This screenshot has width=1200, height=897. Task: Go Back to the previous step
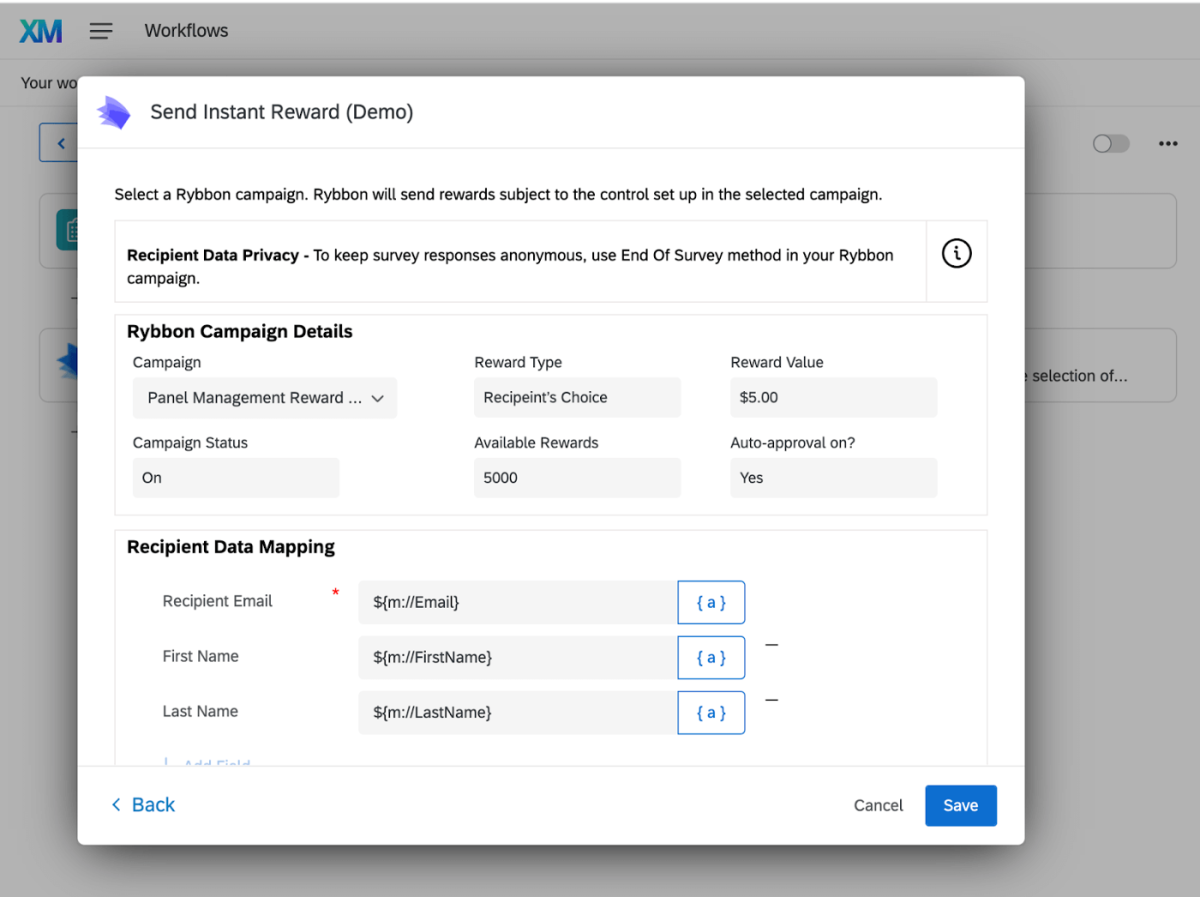tap(143, 805)
